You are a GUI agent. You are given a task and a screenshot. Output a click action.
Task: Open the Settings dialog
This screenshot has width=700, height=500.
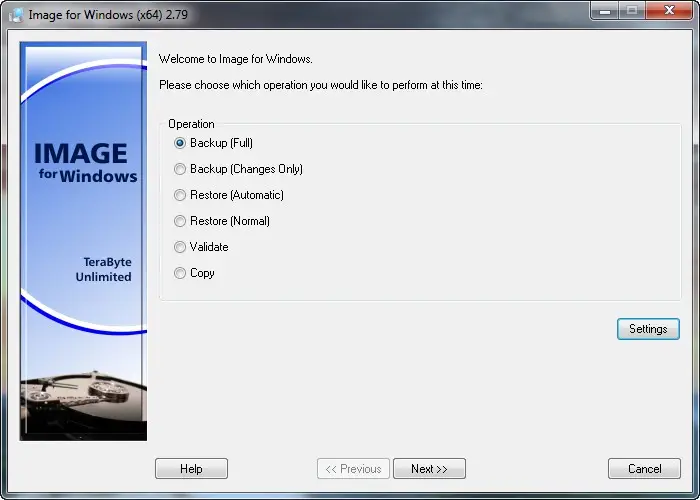[x=648, y=329]
